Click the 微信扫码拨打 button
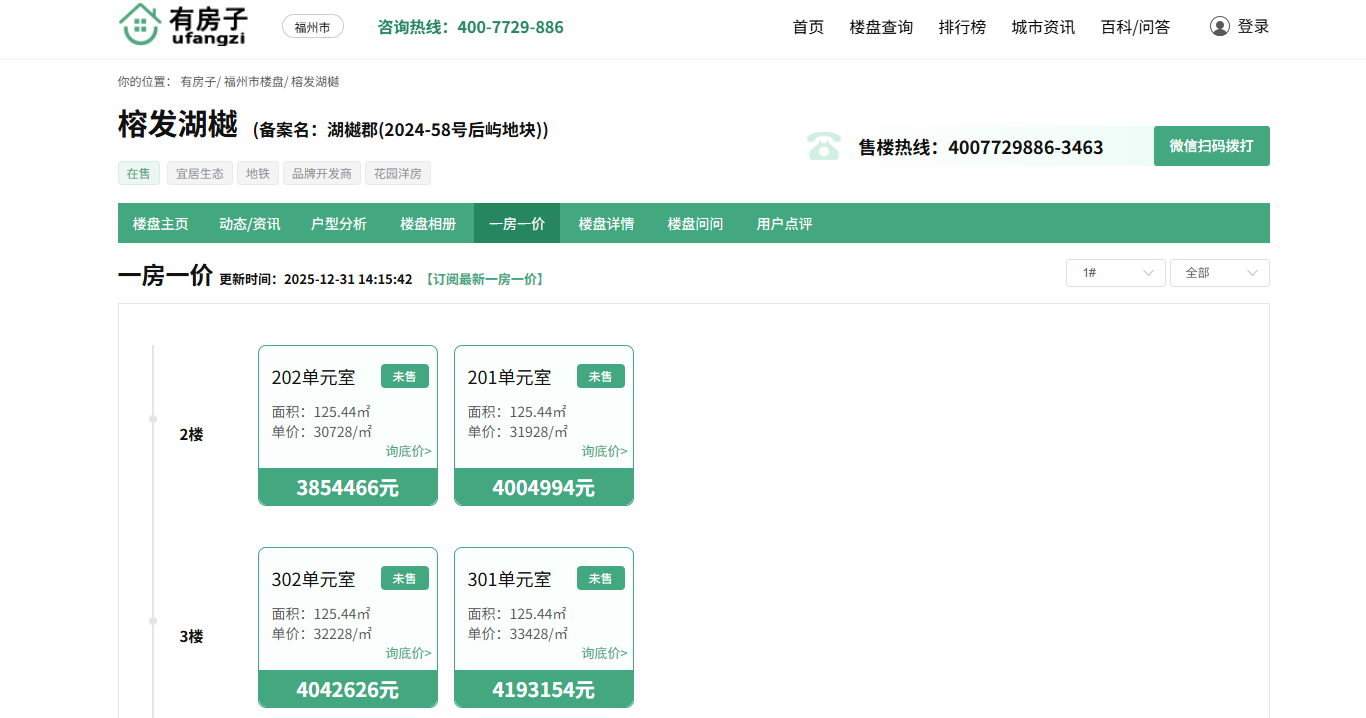Image resolution: width=1366 pixels, height=718 pixels. pos(1211,146)
